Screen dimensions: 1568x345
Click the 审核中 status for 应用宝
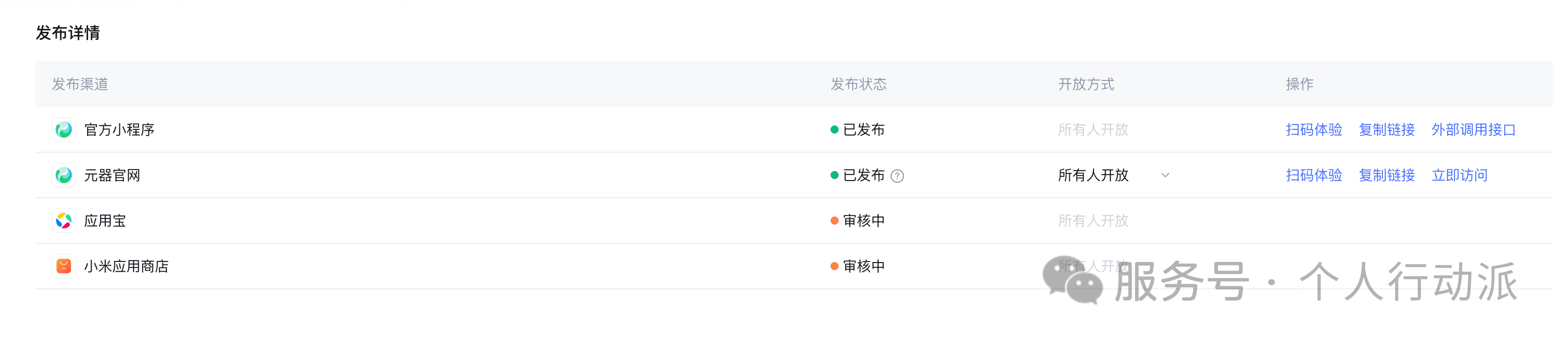[x=863, y=221]
